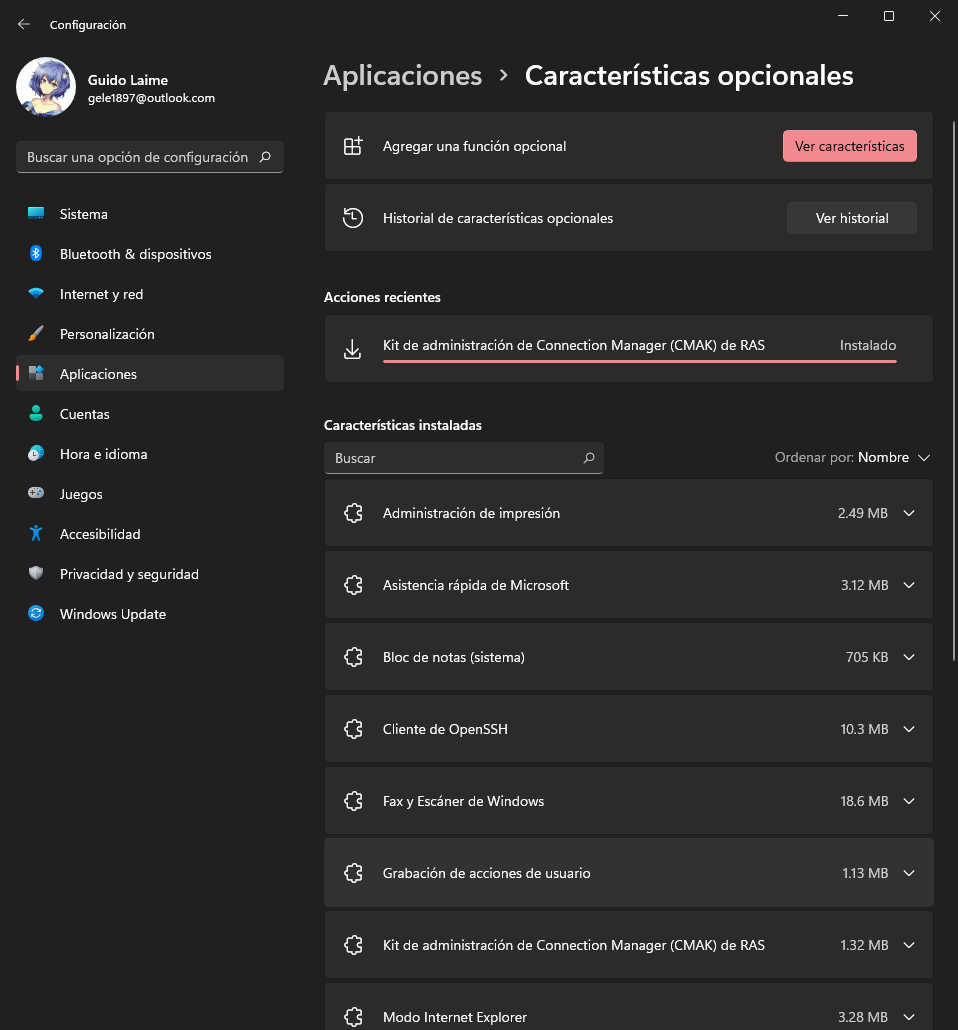Expand the Cliente de OpenSSH entry
This screenshot has width=958, height=1030.
point(909,729)
